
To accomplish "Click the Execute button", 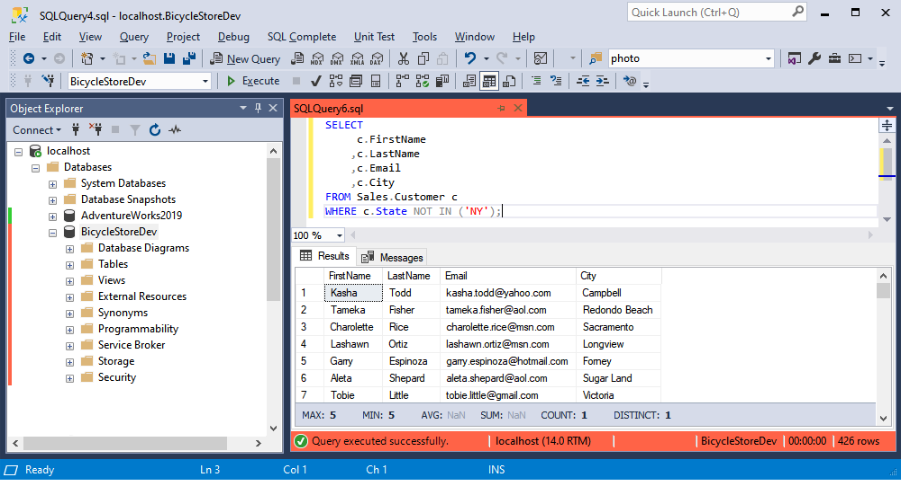I will pos(253,81).
